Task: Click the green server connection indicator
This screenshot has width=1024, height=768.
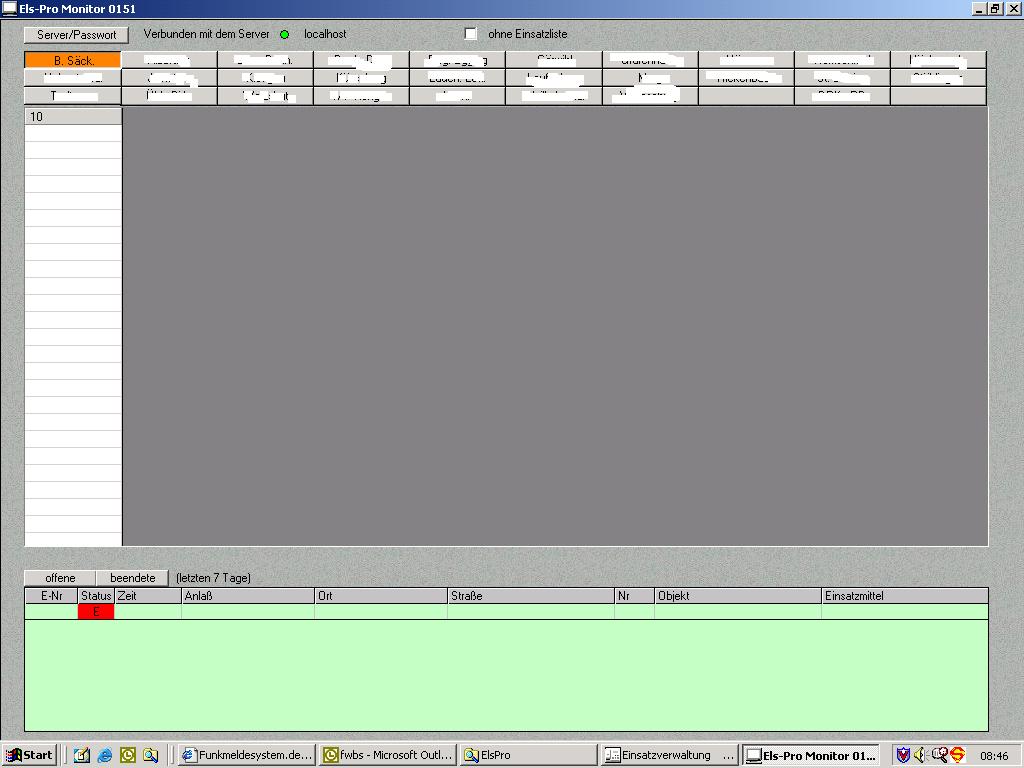Action: (284, 34)
